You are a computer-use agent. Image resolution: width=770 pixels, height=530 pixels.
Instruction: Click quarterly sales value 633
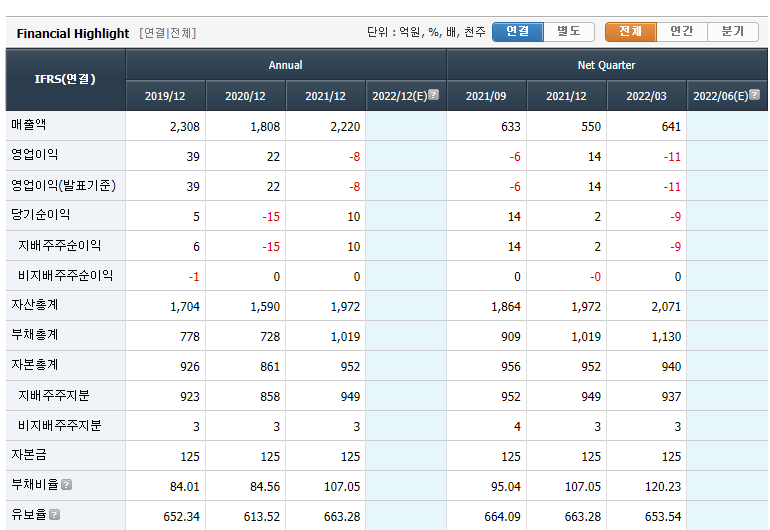point(511,127)
